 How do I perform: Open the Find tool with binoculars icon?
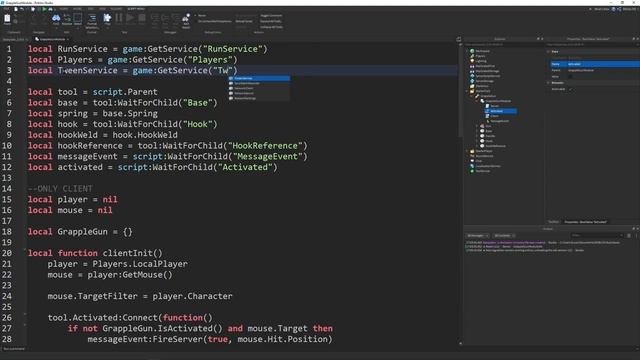click(56, 18)
